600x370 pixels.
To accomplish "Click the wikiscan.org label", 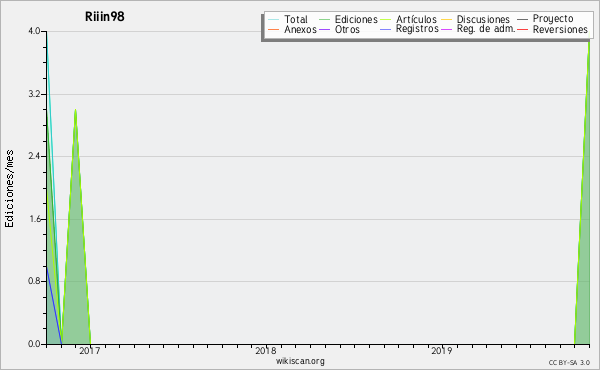I will click(300, 361).
